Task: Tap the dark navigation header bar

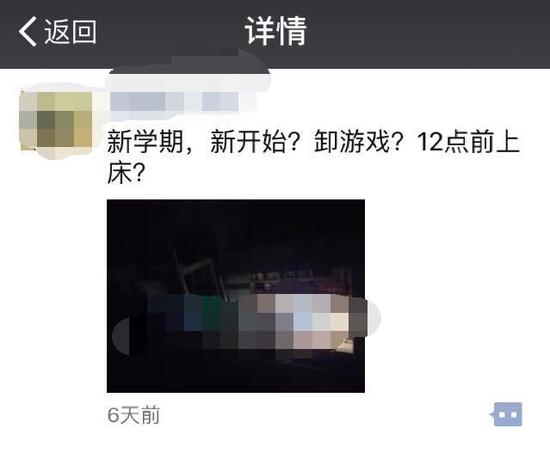Action: [275, 34]
